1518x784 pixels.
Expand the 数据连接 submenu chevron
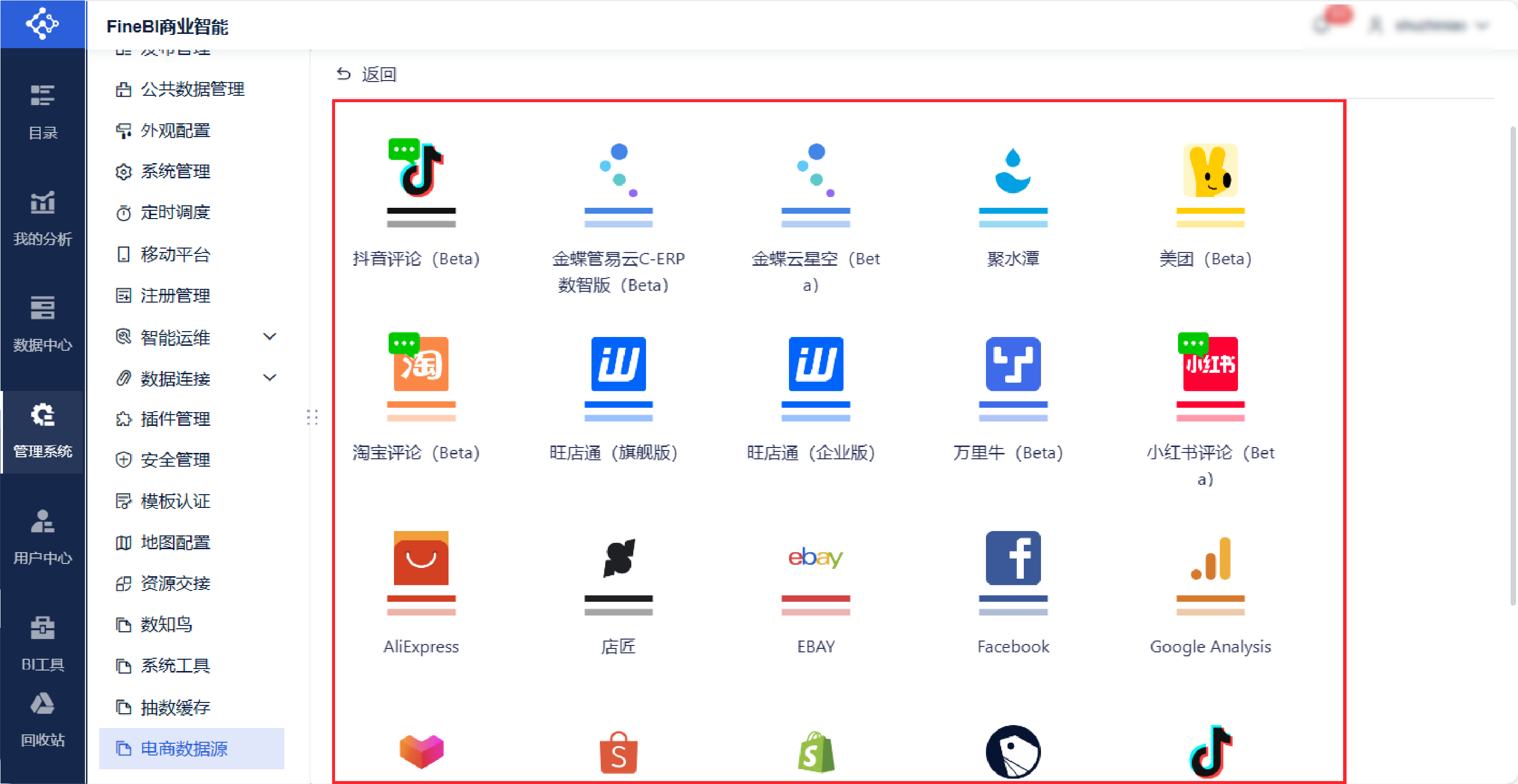tap(269, 378)
